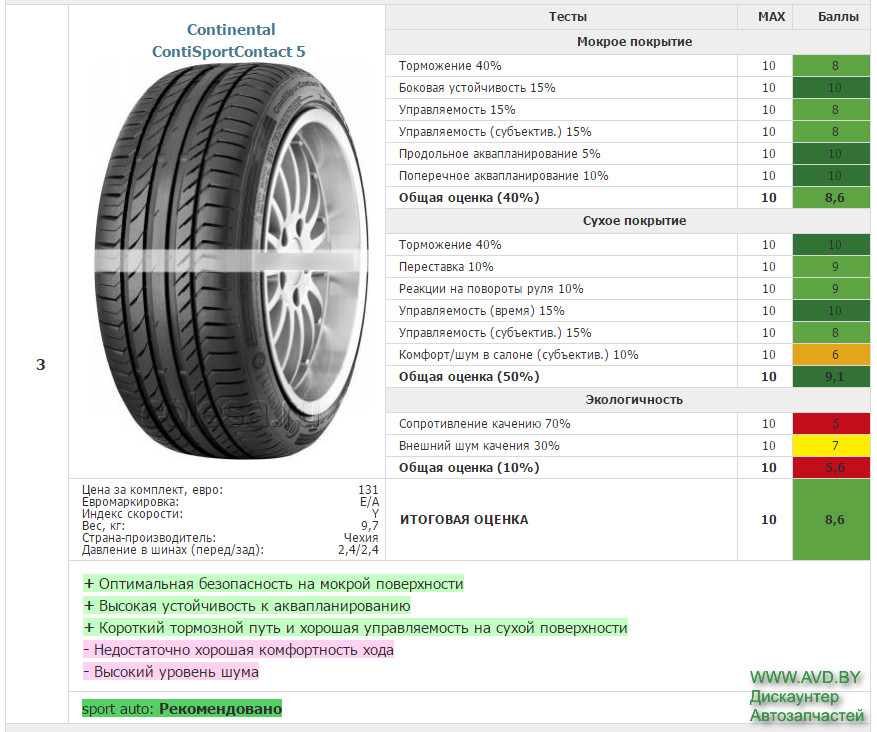Select the "Общая оценка (10%)" row label
This screenshot has width=877, height=732.
pyautogui.click(x=469, y=467)
